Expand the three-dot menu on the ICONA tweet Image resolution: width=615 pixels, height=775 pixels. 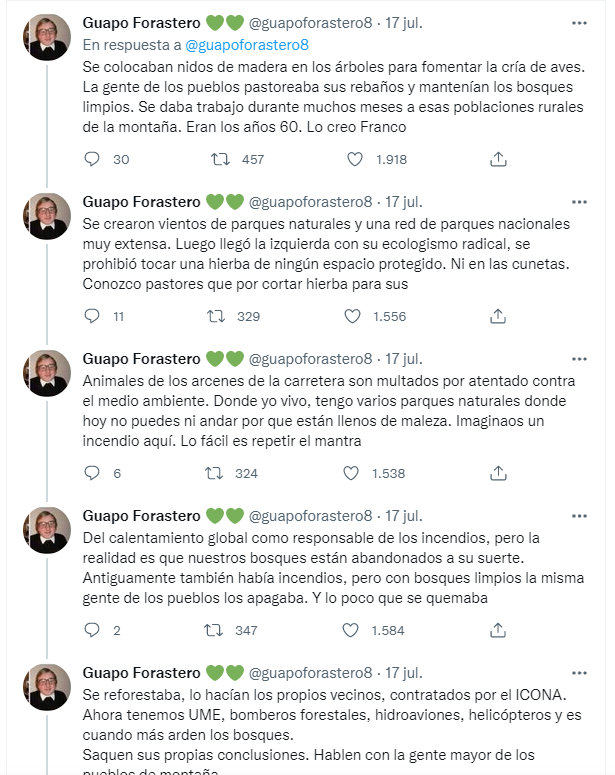pos(579,671)
